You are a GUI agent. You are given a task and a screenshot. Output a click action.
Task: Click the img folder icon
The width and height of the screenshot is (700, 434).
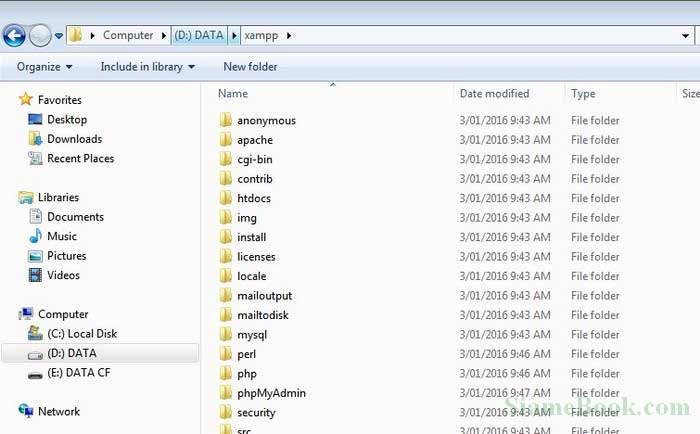coord(226,217)
